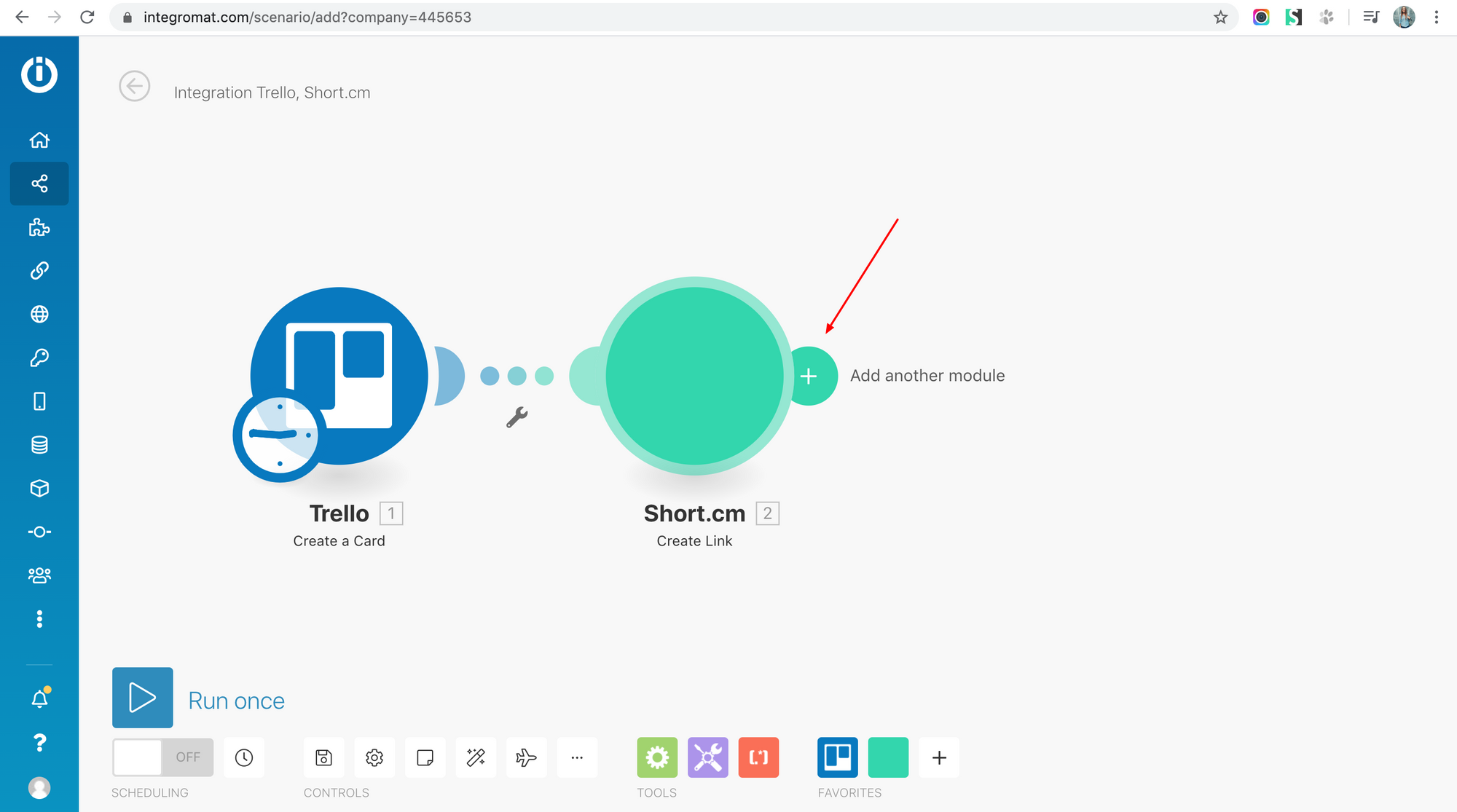Go to Scenarios in the sidebar

[39, 184]
